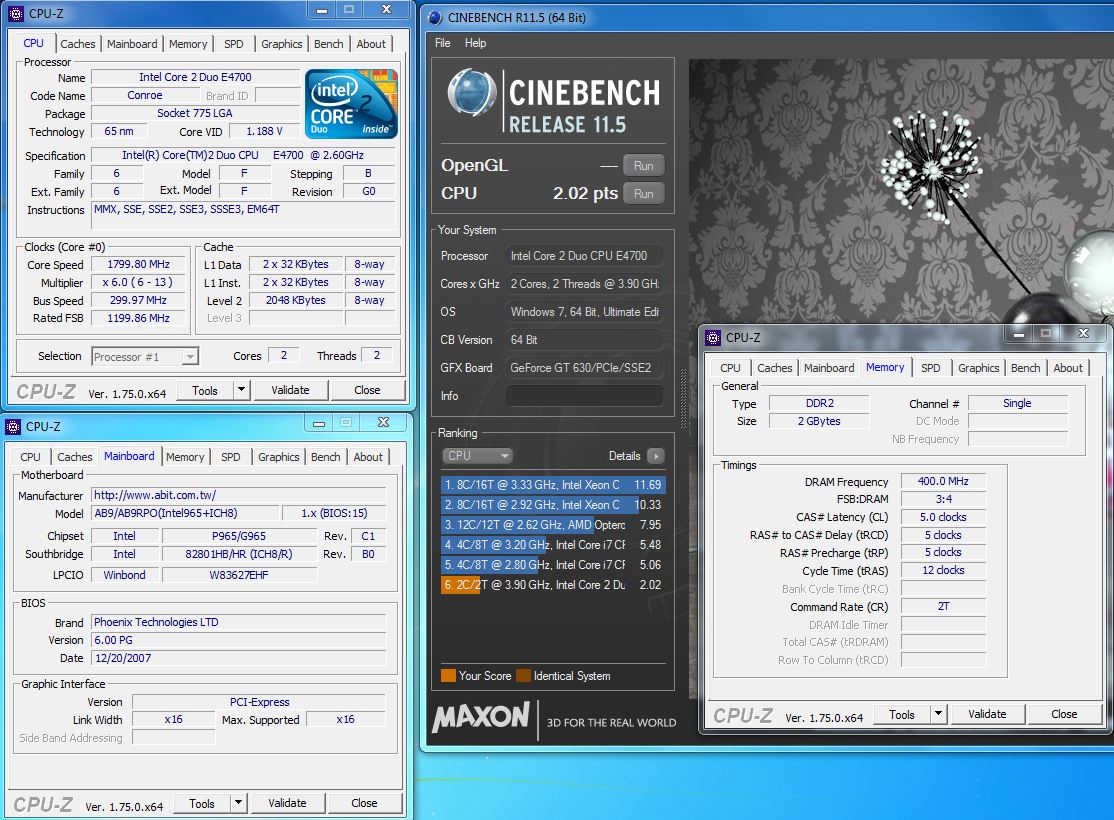The height and width of the screenshot is (820, 1114).
Task: Open the CPU ranking type dropdown in Cinebench
Action: click(477, 456)
